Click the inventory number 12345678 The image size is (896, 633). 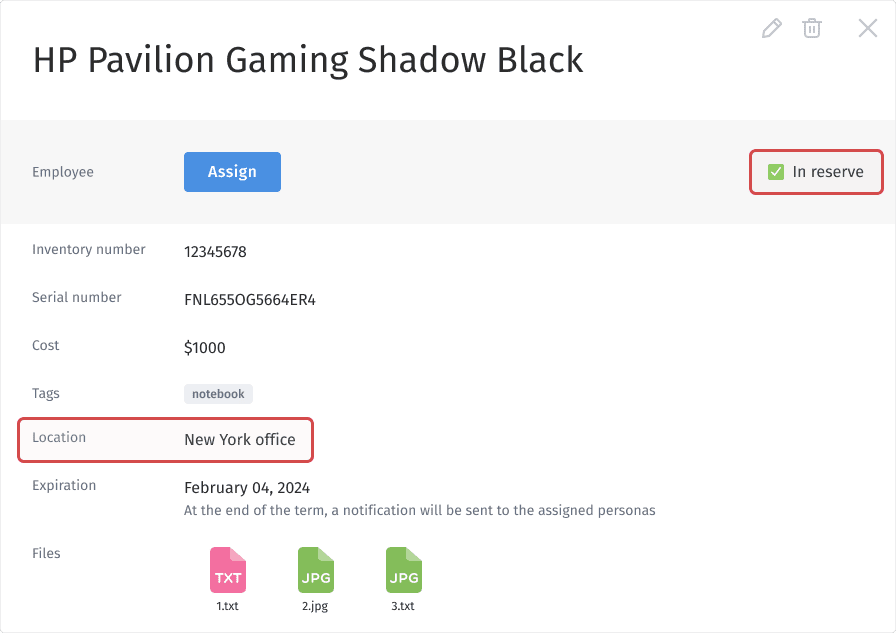(215, 252)
